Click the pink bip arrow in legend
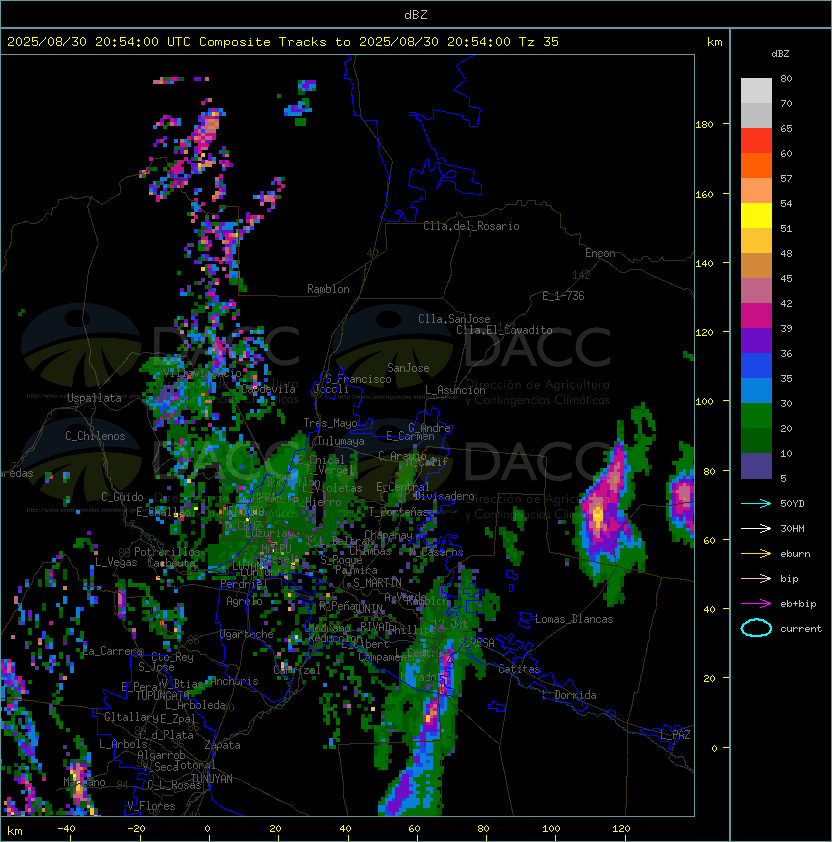This screenshot has width=832, height=842. 756,578
